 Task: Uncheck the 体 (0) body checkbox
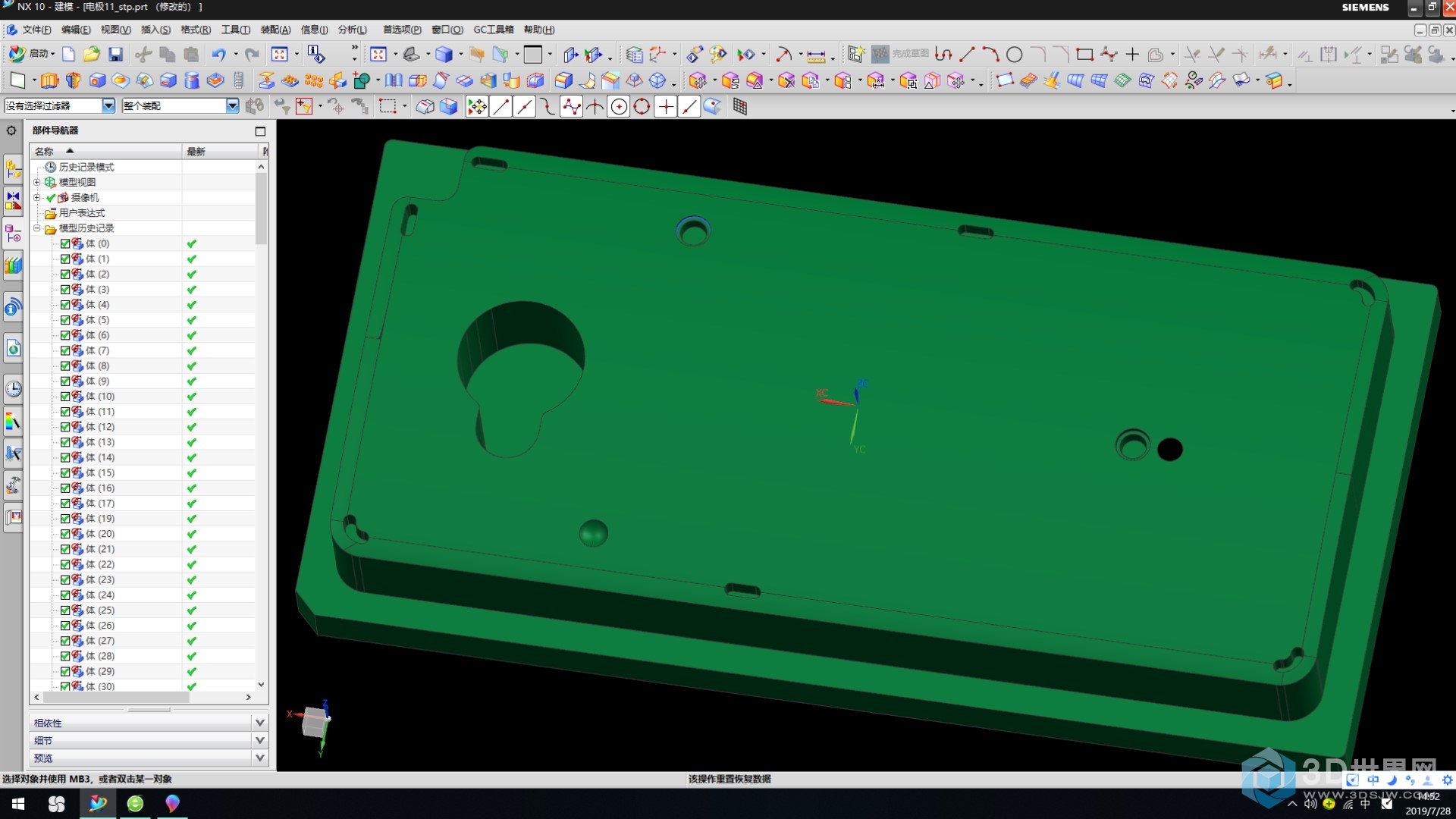[65, 243]
